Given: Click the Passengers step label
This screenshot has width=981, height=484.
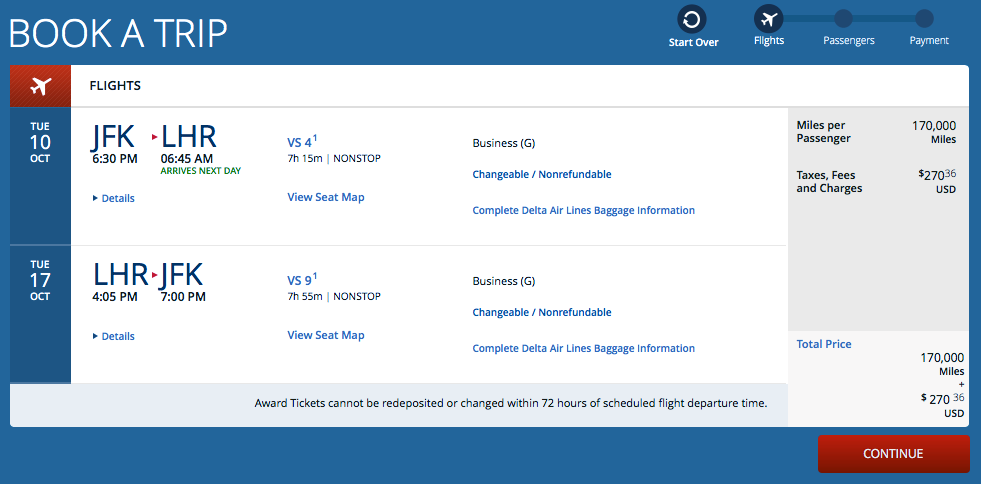Looking at the screenshot, I should (x=848, y=41).
